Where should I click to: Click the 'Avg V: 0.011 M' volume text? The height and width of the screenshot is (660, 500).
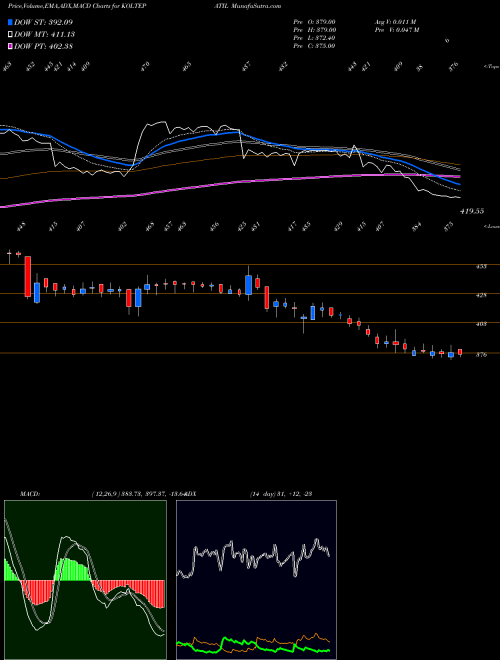395,22
